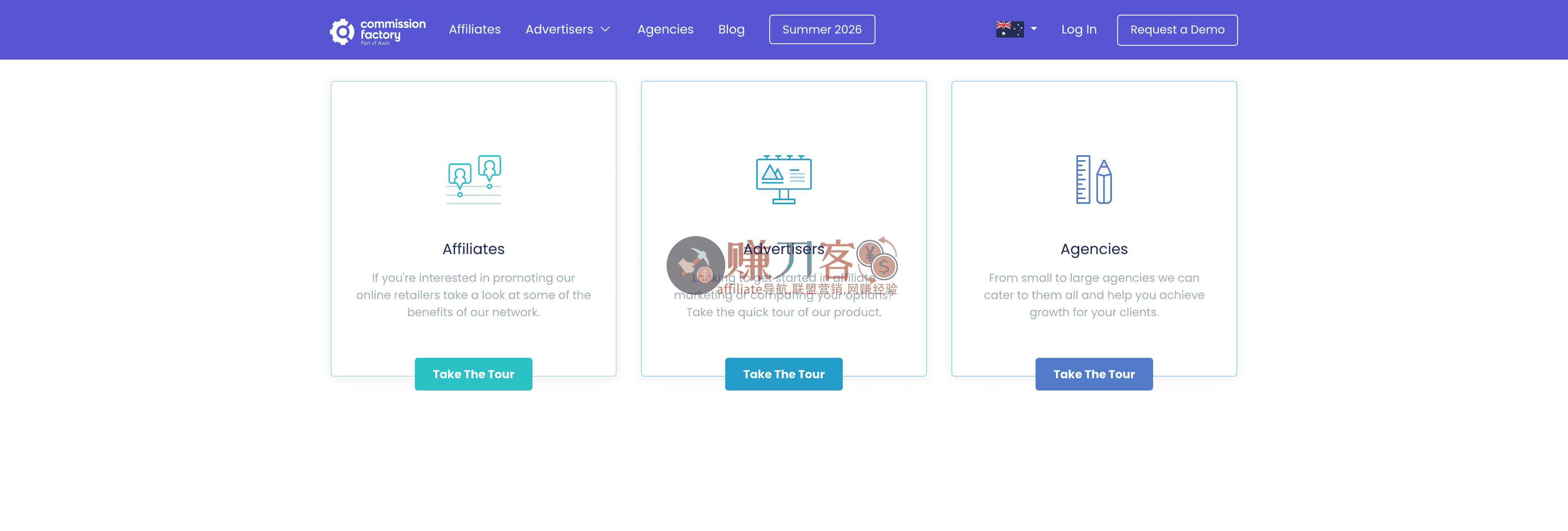The height and width of the screenshot is (531, 1568).
Task: Click the Australian flag icon
Action: point(1009,29)
